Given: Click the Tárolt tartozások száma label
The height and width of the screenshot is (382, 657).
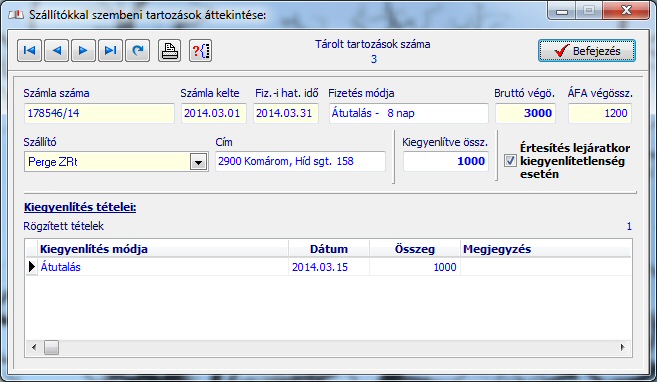Looking at the screenshot, I should [372, 44].
